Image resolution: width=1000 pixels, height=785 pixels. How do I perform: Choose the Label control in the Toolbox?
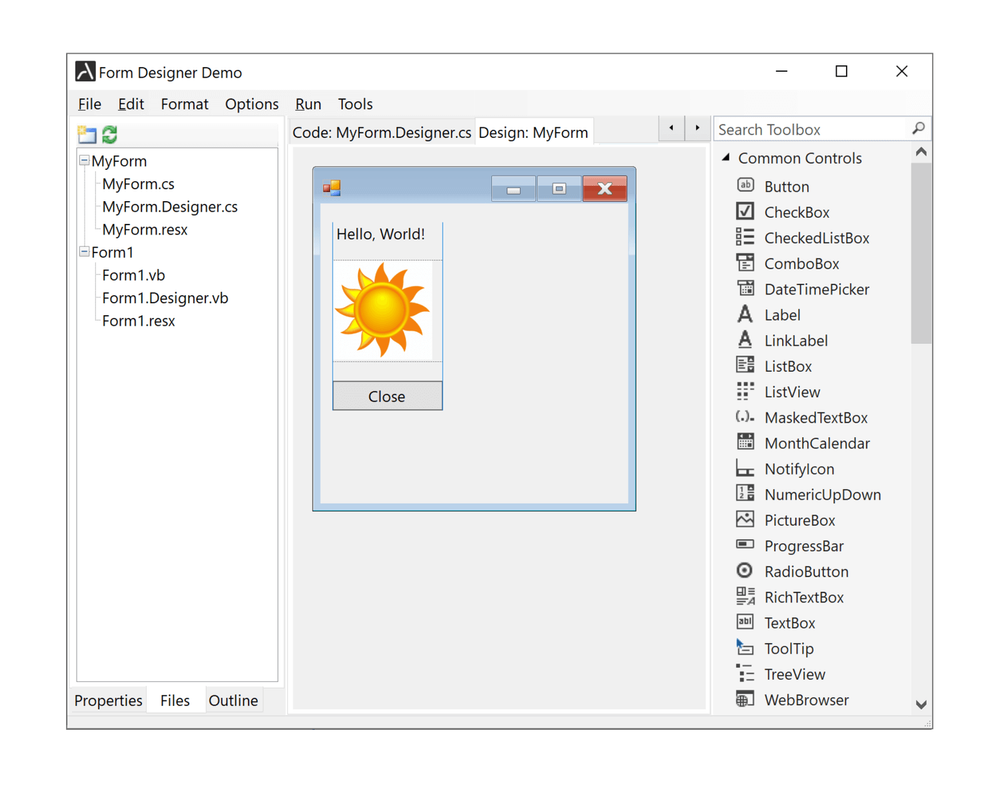click(781, 314)
